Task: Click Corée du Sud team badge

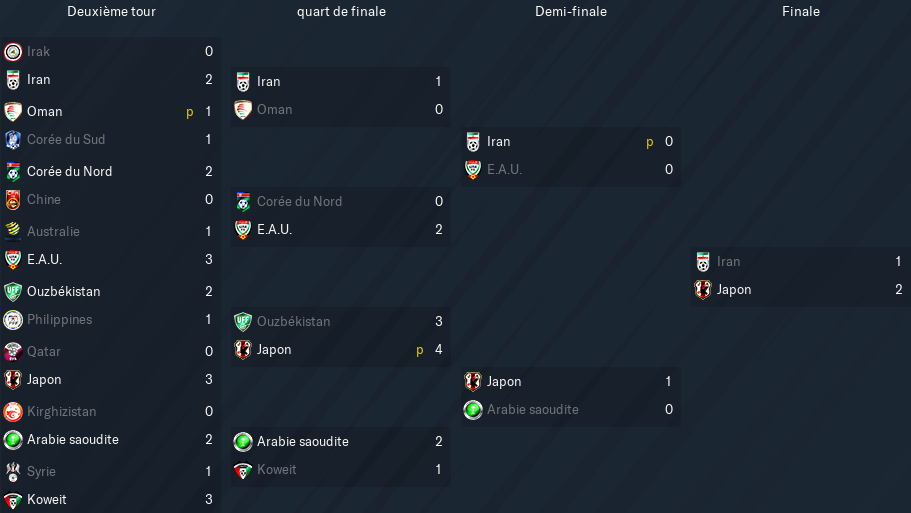Action: pos(13,139)
